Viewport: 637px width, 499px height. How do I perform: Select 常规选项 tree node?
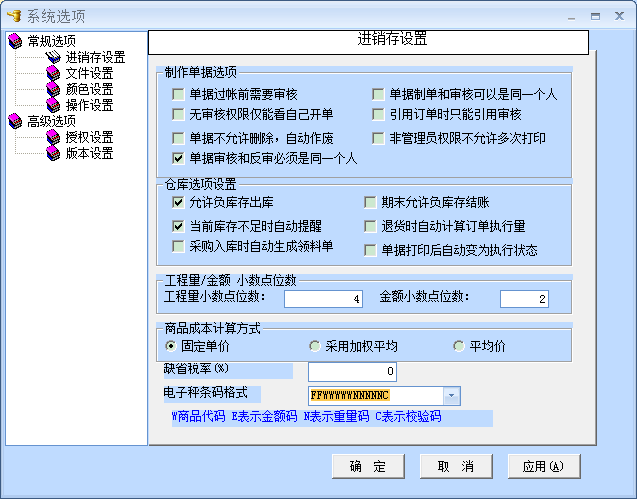click(52, 41)
